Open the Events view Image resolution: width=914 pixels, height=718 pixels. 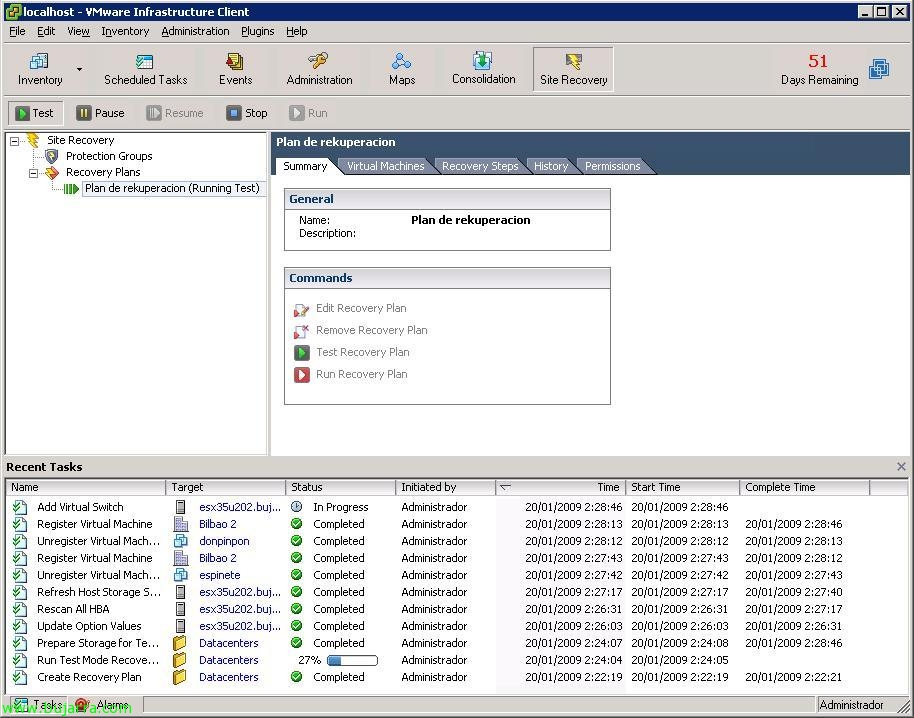pos(235,69)
